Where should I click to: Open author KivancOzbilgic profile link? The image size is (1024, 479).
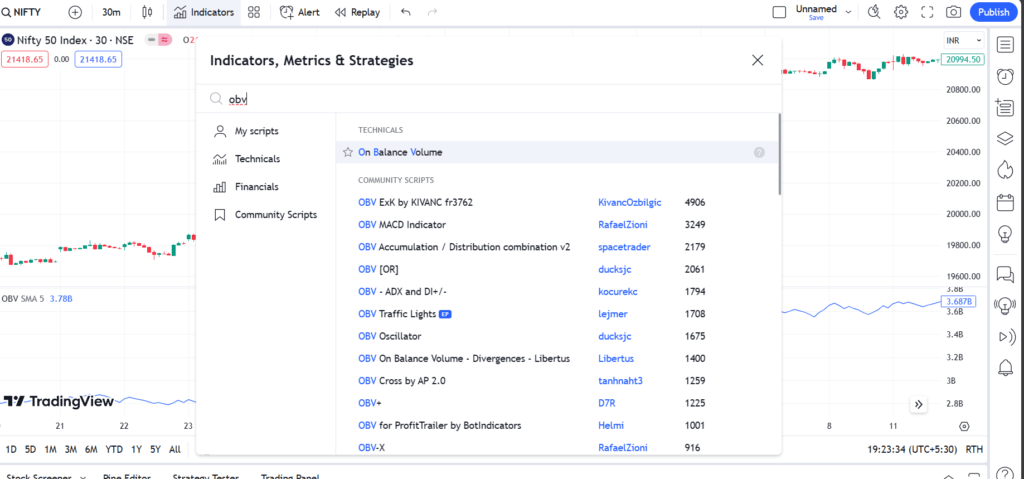tap(630, 203)
